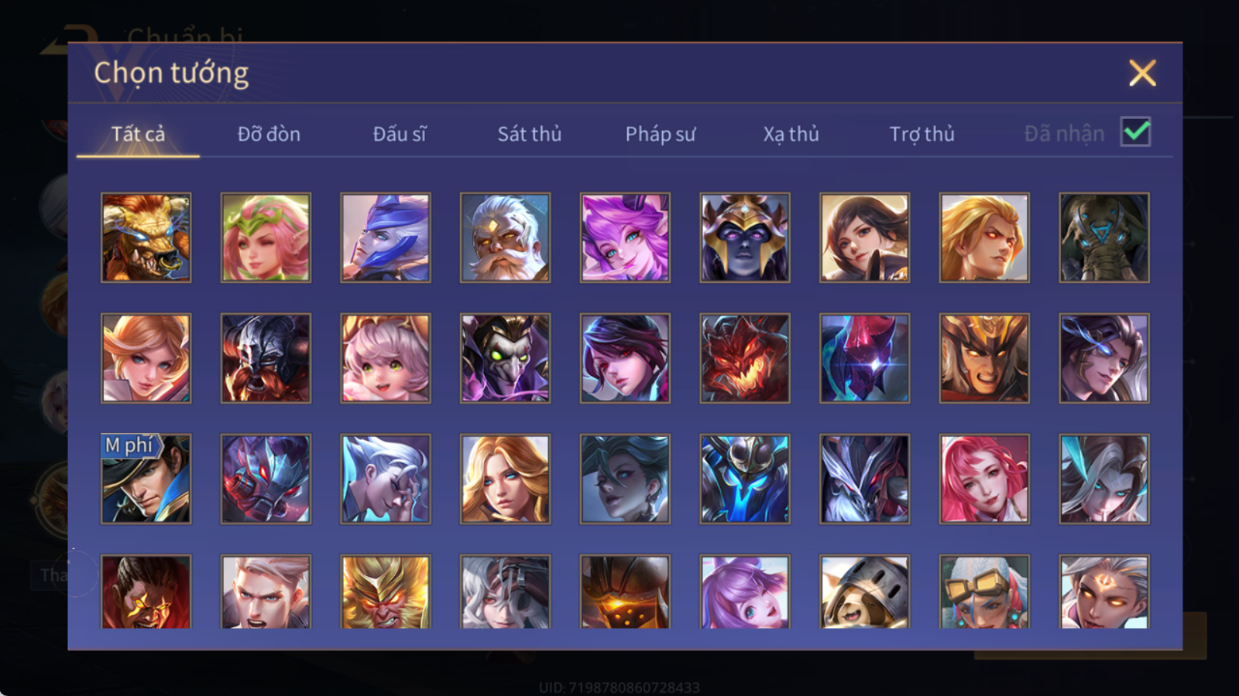
Task: Switch to the 'Đỡ đòn' tab
Action: [269, 134]
